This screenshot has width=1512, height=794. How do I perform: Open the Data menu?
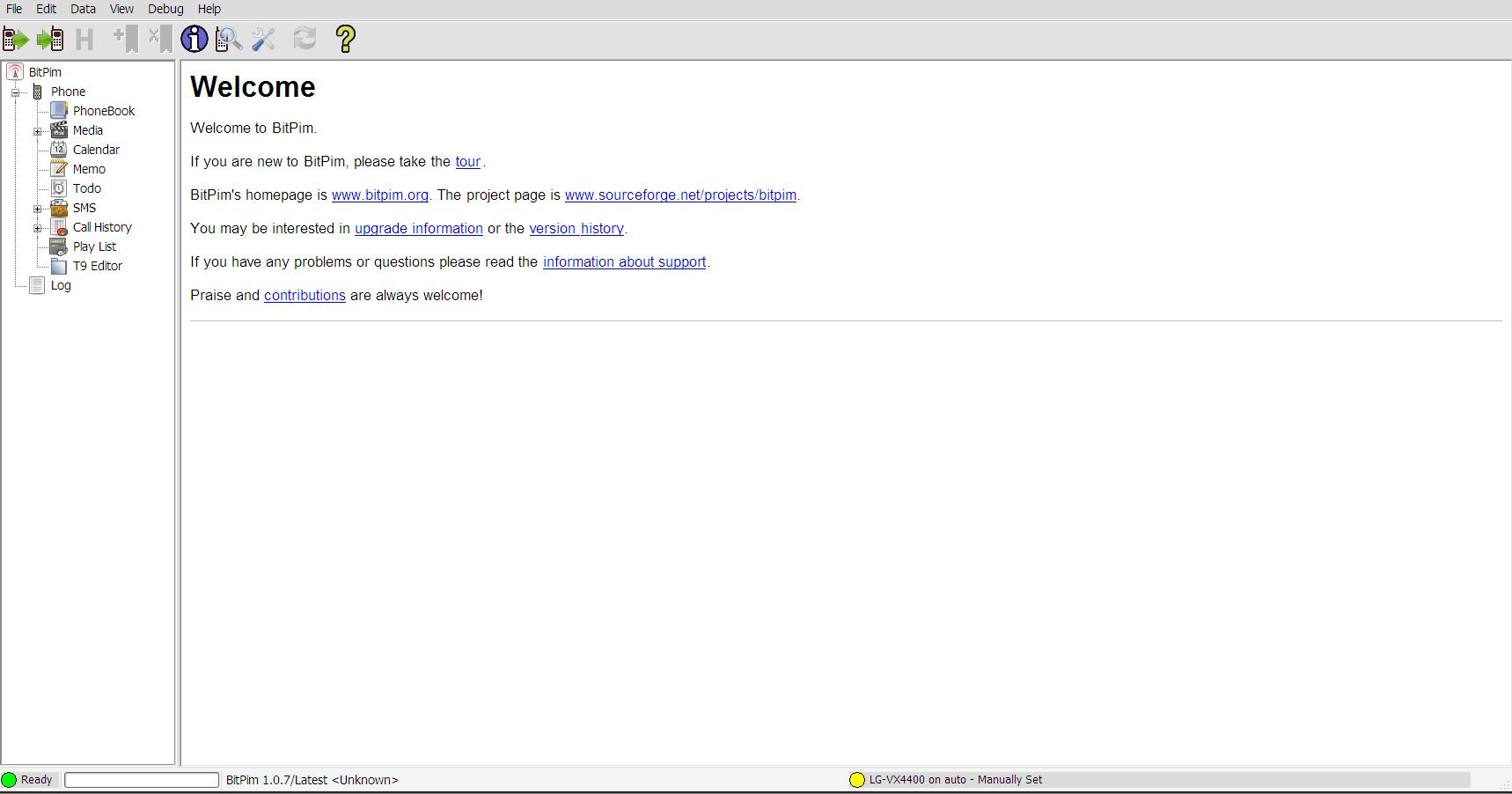(83, 9)
